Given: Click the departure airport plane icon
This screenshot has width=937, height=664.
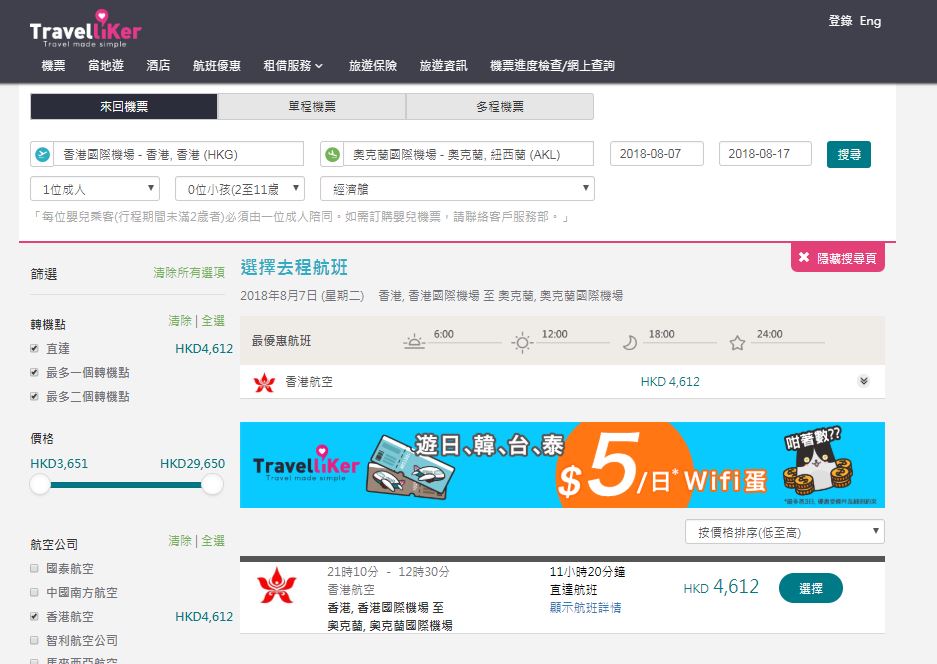Looking at the screenshot, I should (x=42, y=154).
